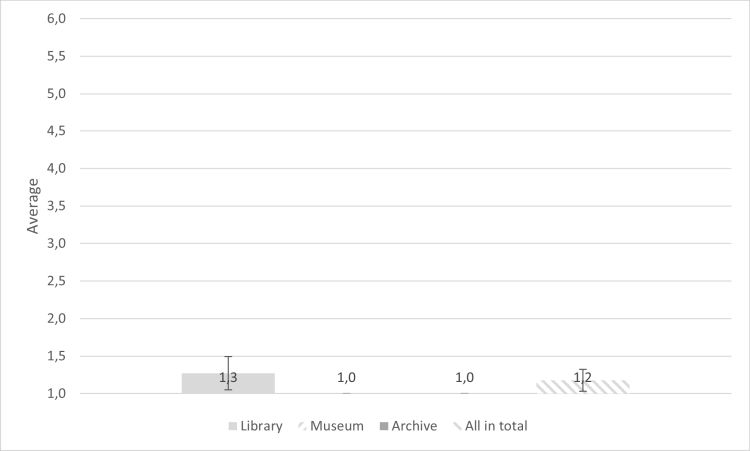This screenshot has width=750, height=451.
Task: Click the Museum legend hatched swatch
Action: pos(302,426)
